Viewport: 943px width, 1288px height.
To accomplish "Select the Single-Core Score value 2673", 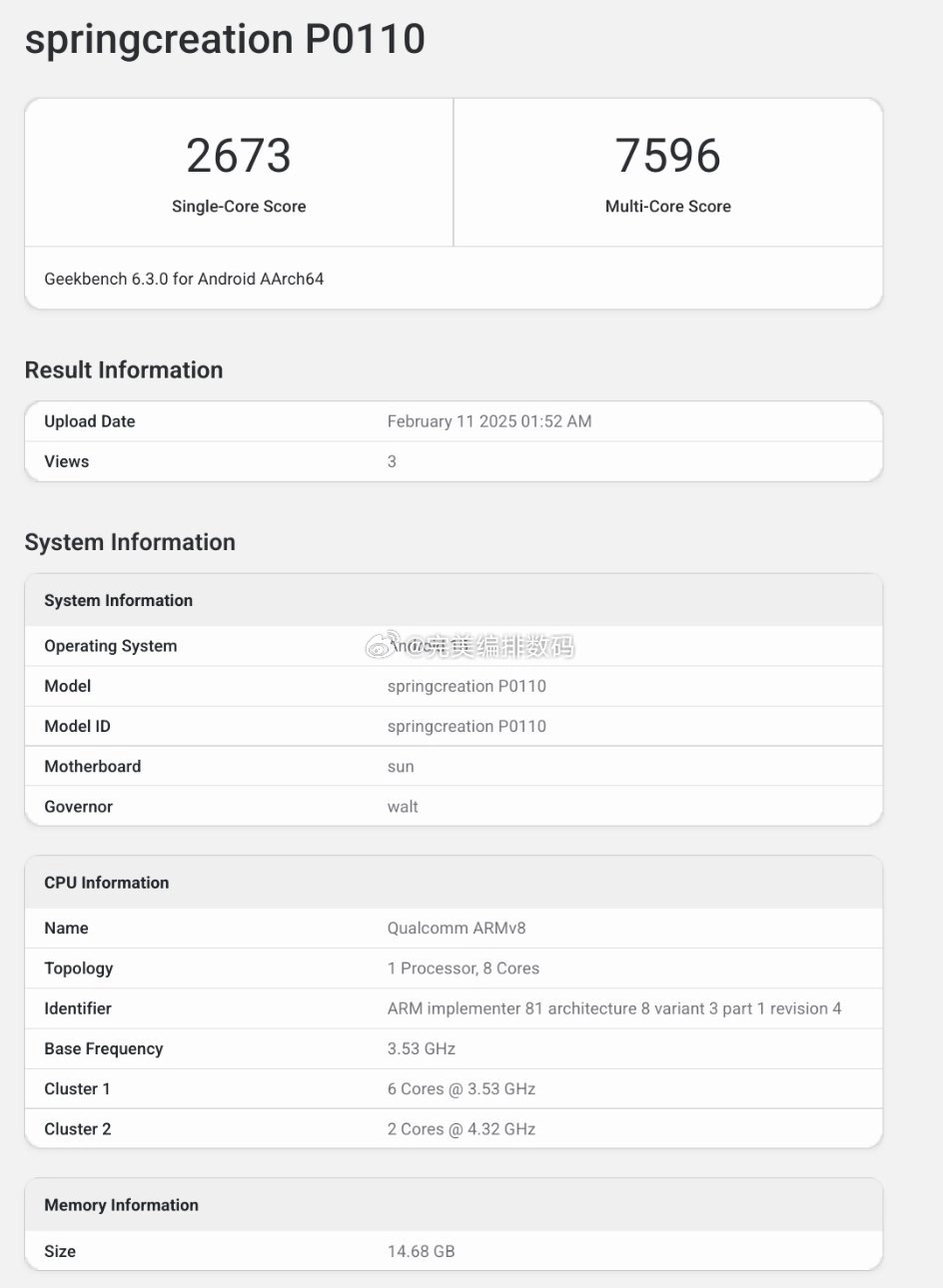I will click(238, 155).
